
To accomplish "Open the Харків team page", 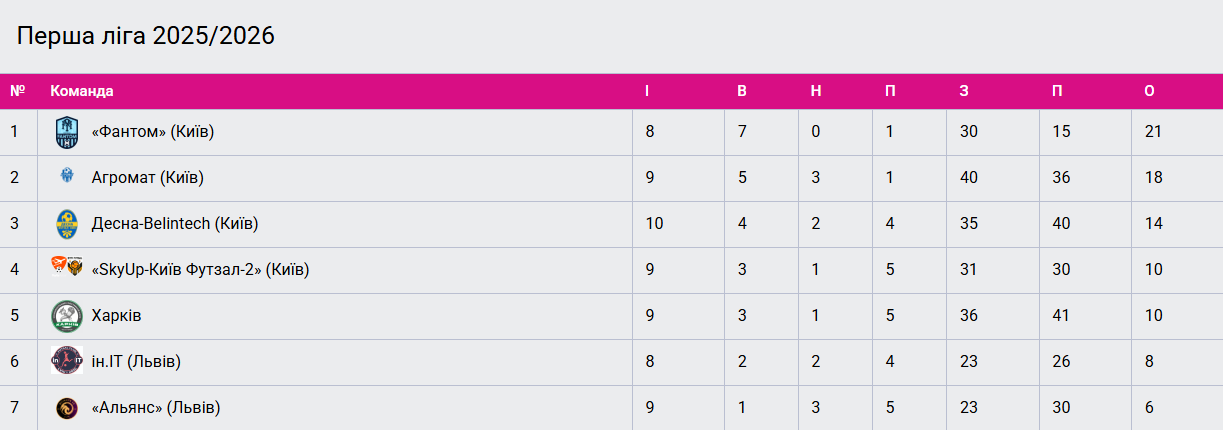I will (116, 316).
